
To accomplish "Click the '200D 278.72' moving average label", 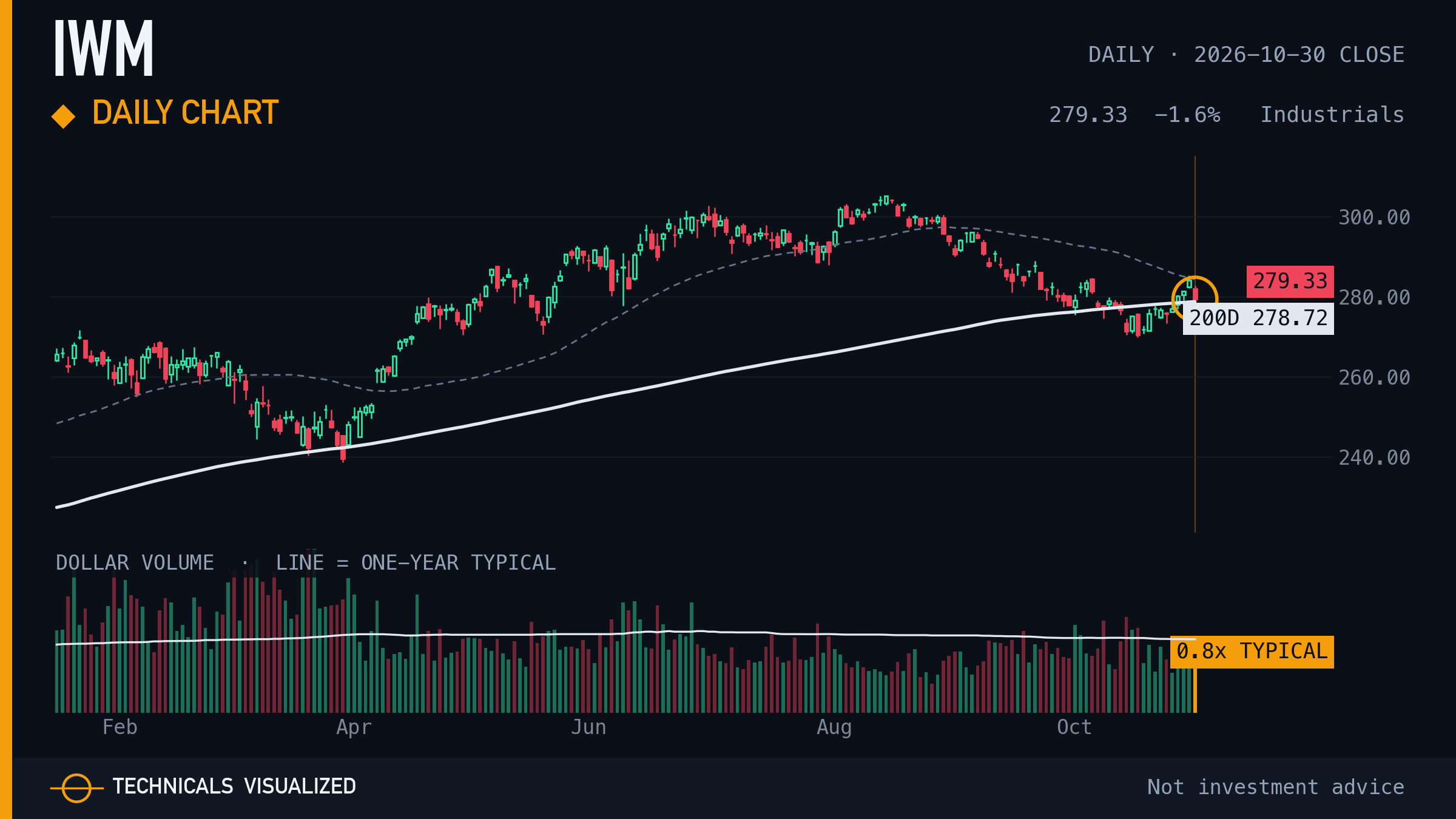I will point(1258,318).
